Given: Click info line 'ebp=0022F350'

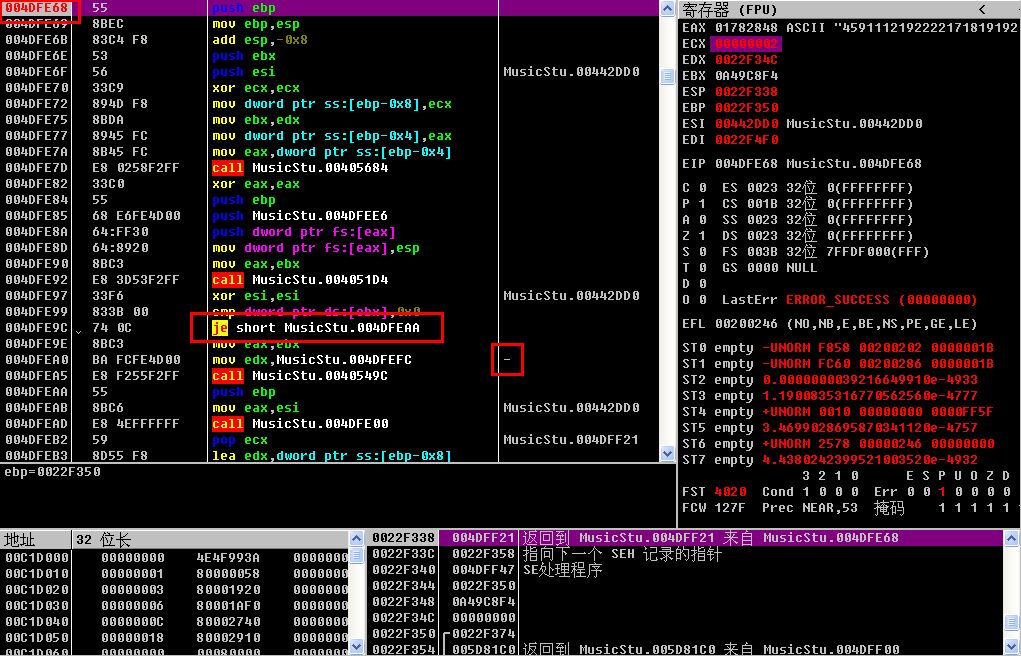Looking at the screenshot, I should [x=52, y=472].
